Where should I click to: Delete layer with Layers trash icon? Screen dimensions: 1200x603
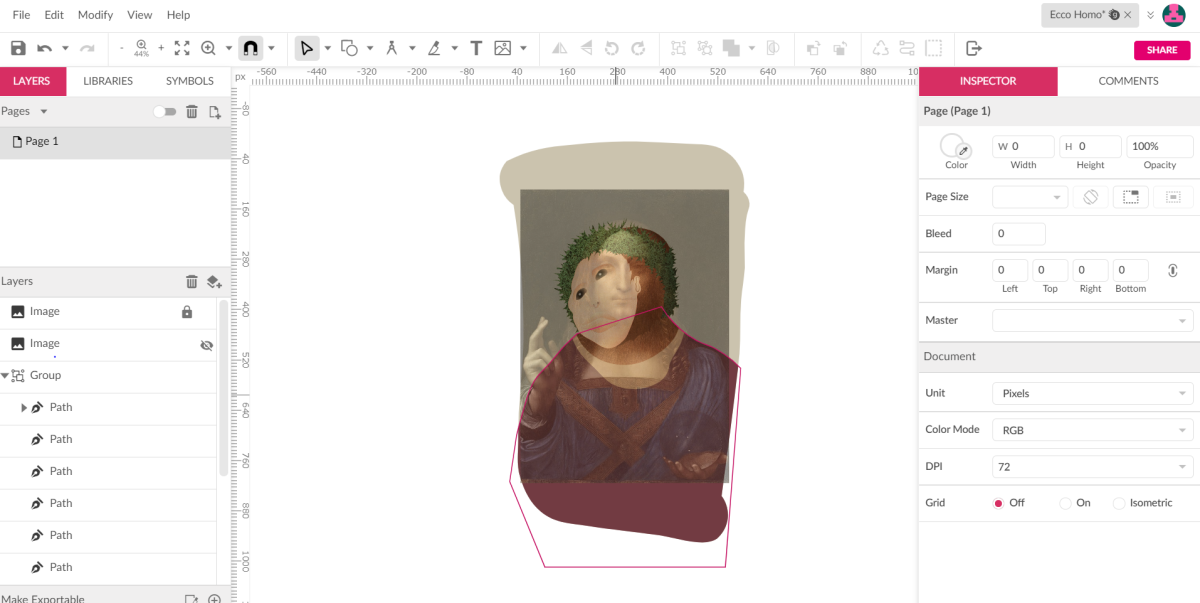pos(192,282)
